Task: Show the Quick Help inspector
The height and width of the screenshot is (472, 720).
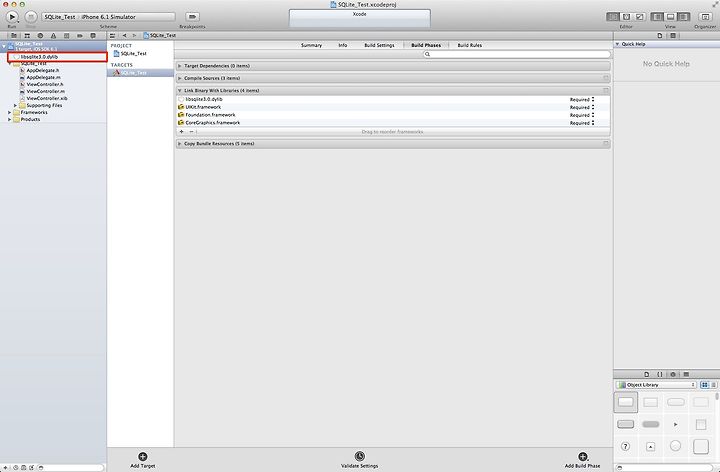Action: [673, 35]
